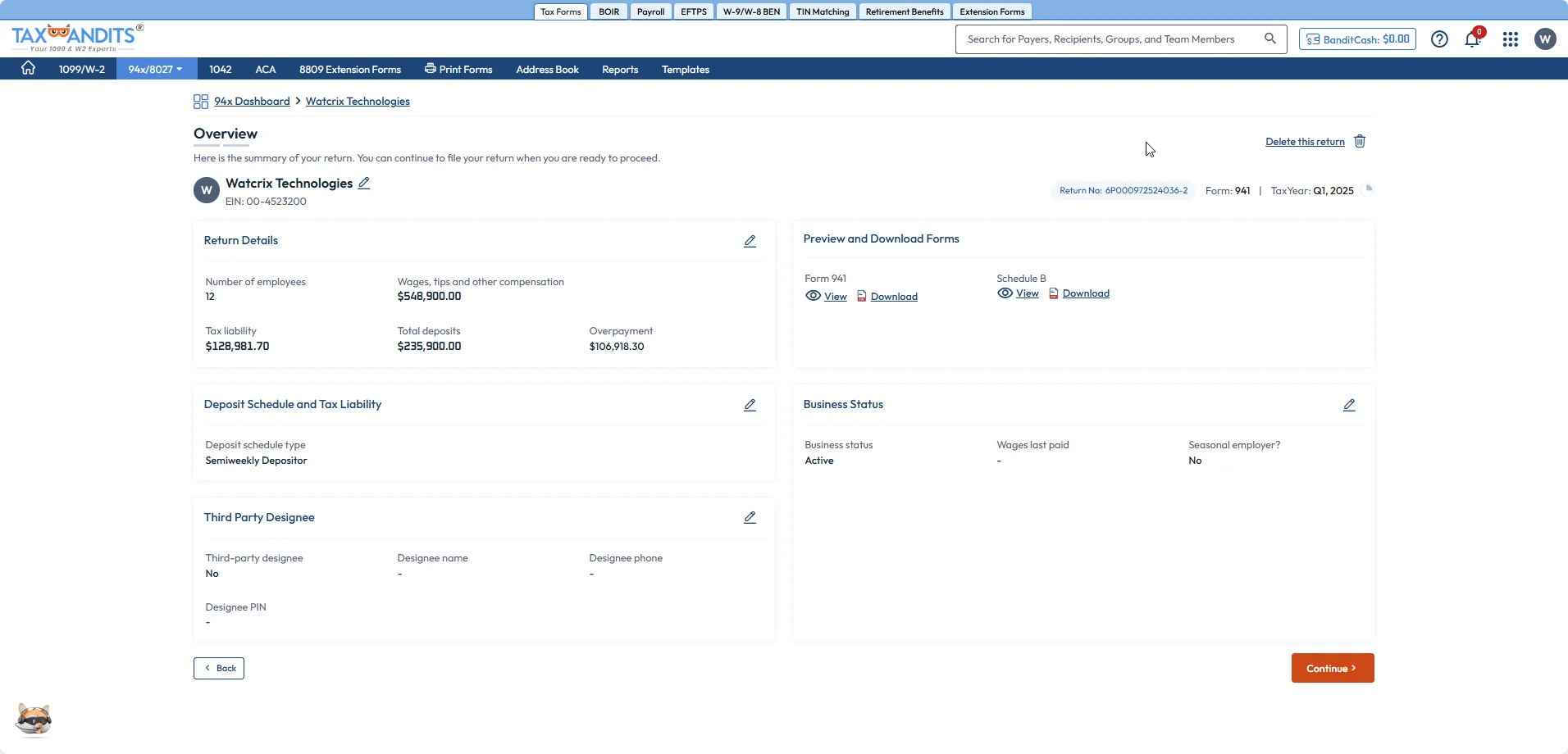This screenshot has width=1568, height=754.
Task: Edit the Business Status section
Action: 1349,405
